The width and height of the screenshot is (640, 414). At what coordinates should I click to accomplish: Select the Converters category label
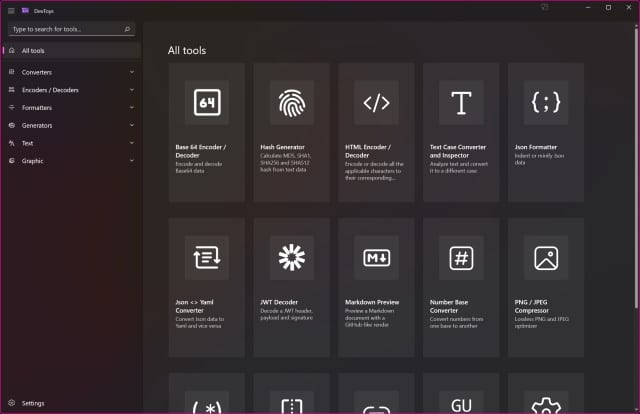(x=37, y=72)
